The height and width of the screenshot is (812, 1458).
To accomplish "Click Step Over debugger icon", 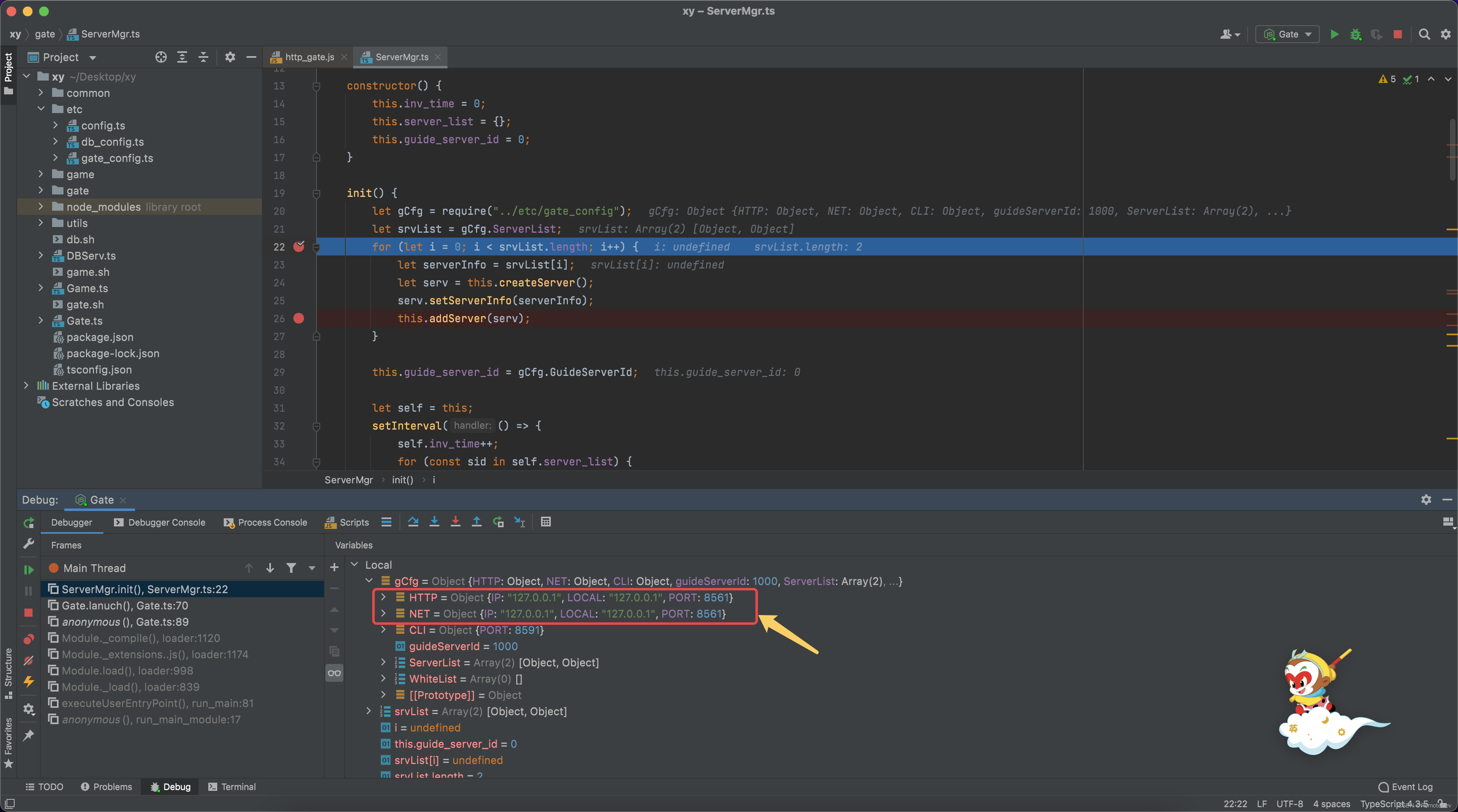I will [413, 522].
